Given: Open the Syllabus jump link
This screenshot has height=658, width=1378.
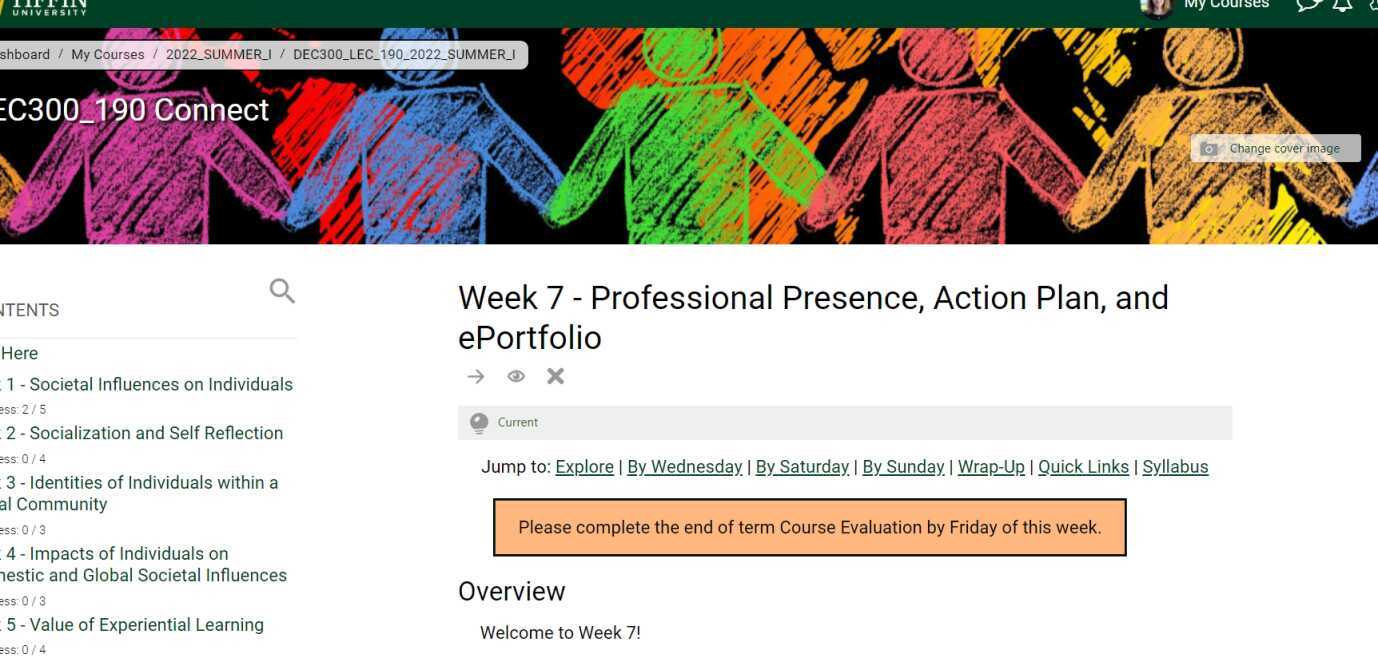Looking at the screenshot, I should (1175, 467).
